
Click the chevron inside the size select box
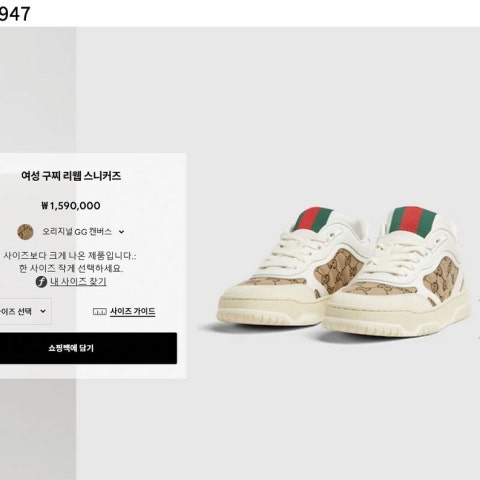pos(43,311)
